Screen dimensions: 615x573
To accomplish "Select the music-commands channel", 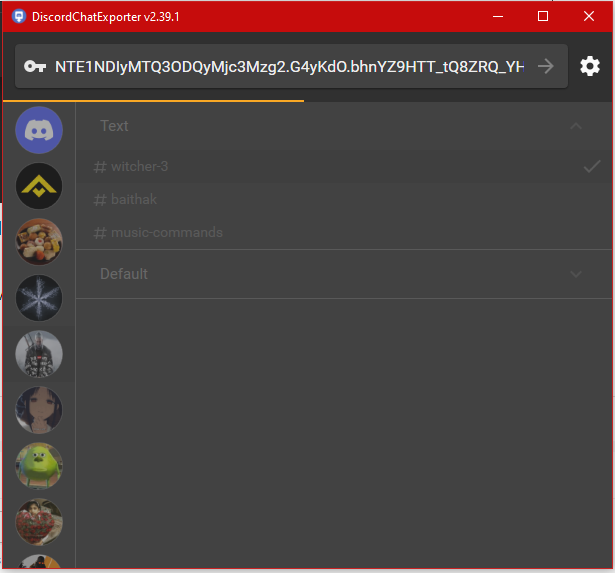I will [344, 232].
